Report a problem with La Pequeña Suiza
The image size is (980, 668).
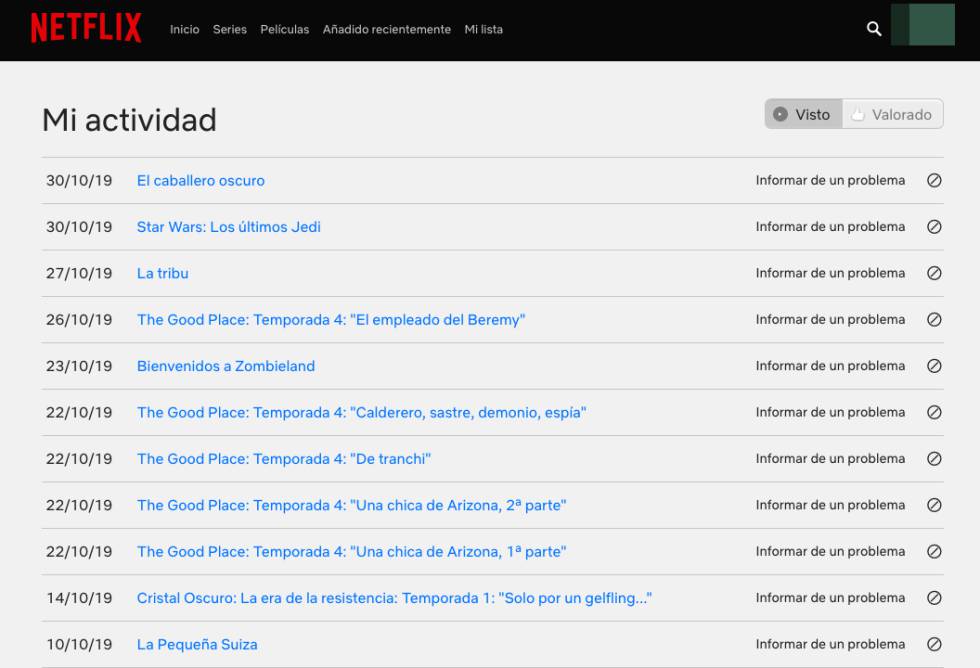[830, 644]
